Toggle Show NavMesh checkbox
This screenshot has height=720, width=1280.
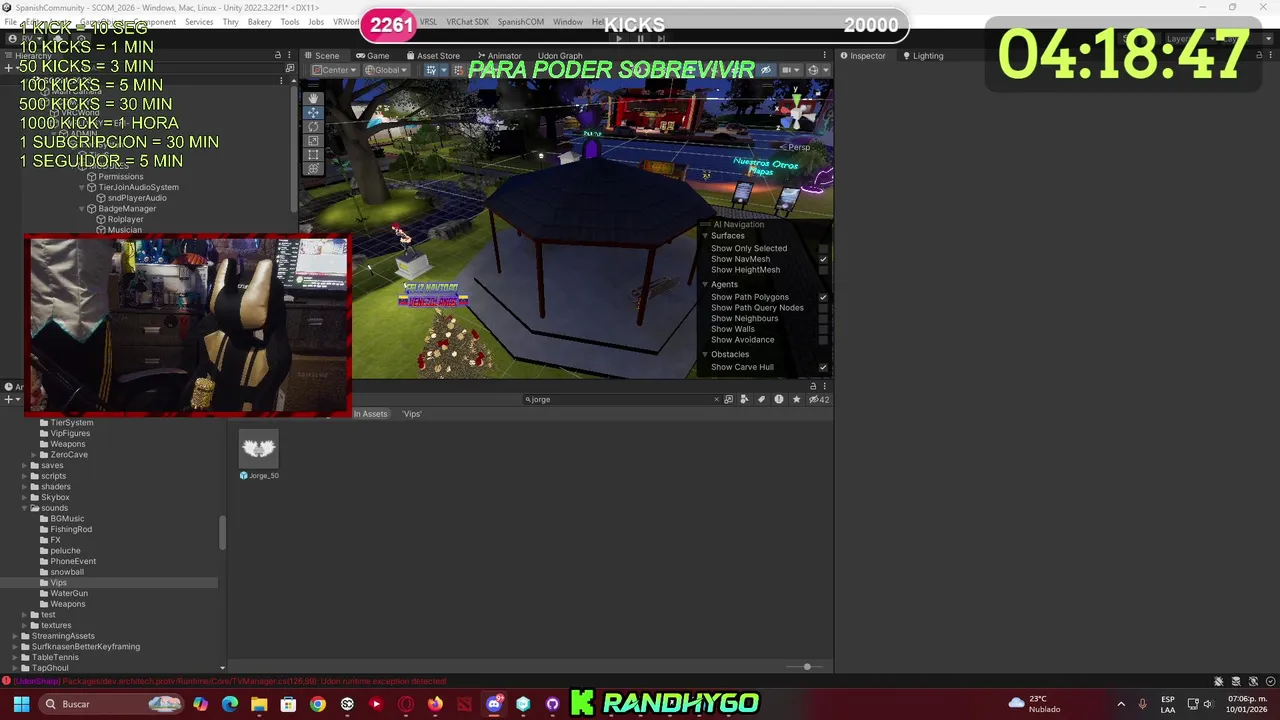point(823,259)
